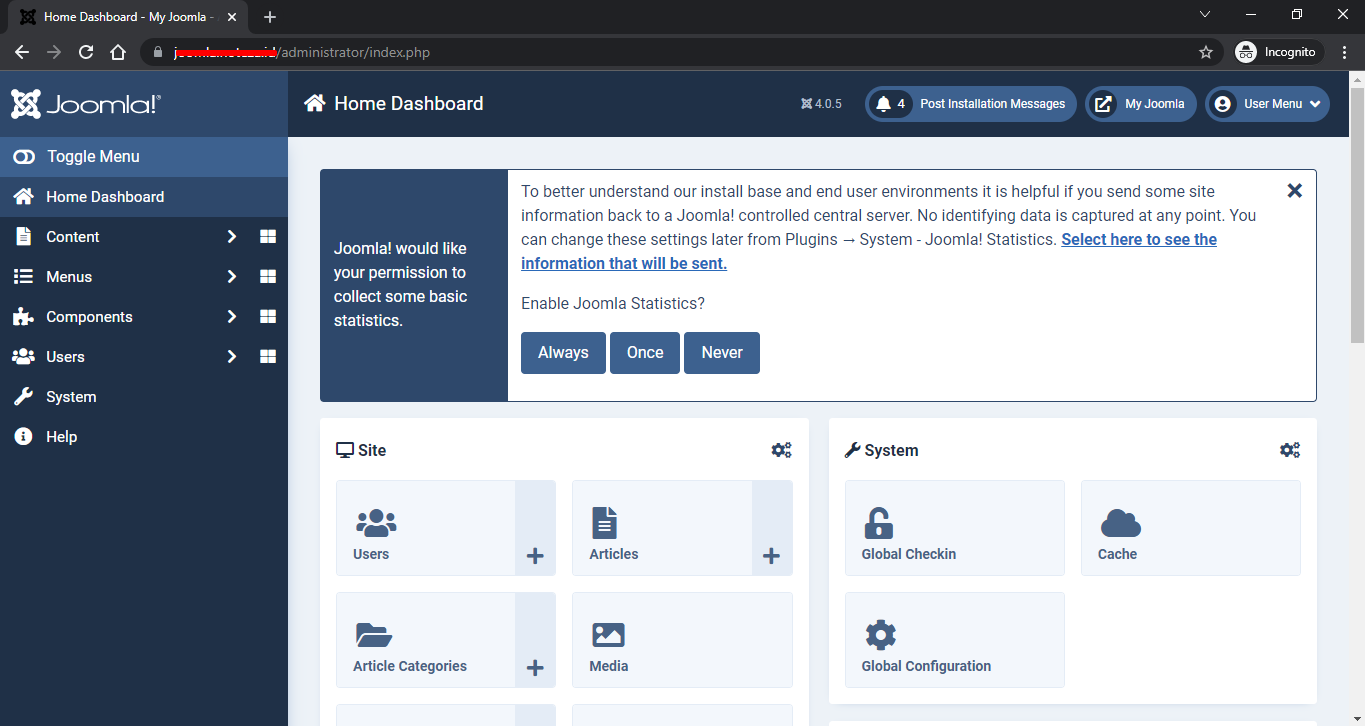Dismiss the statistics notice with X
1365x726 pixels.
[1294, 190]
